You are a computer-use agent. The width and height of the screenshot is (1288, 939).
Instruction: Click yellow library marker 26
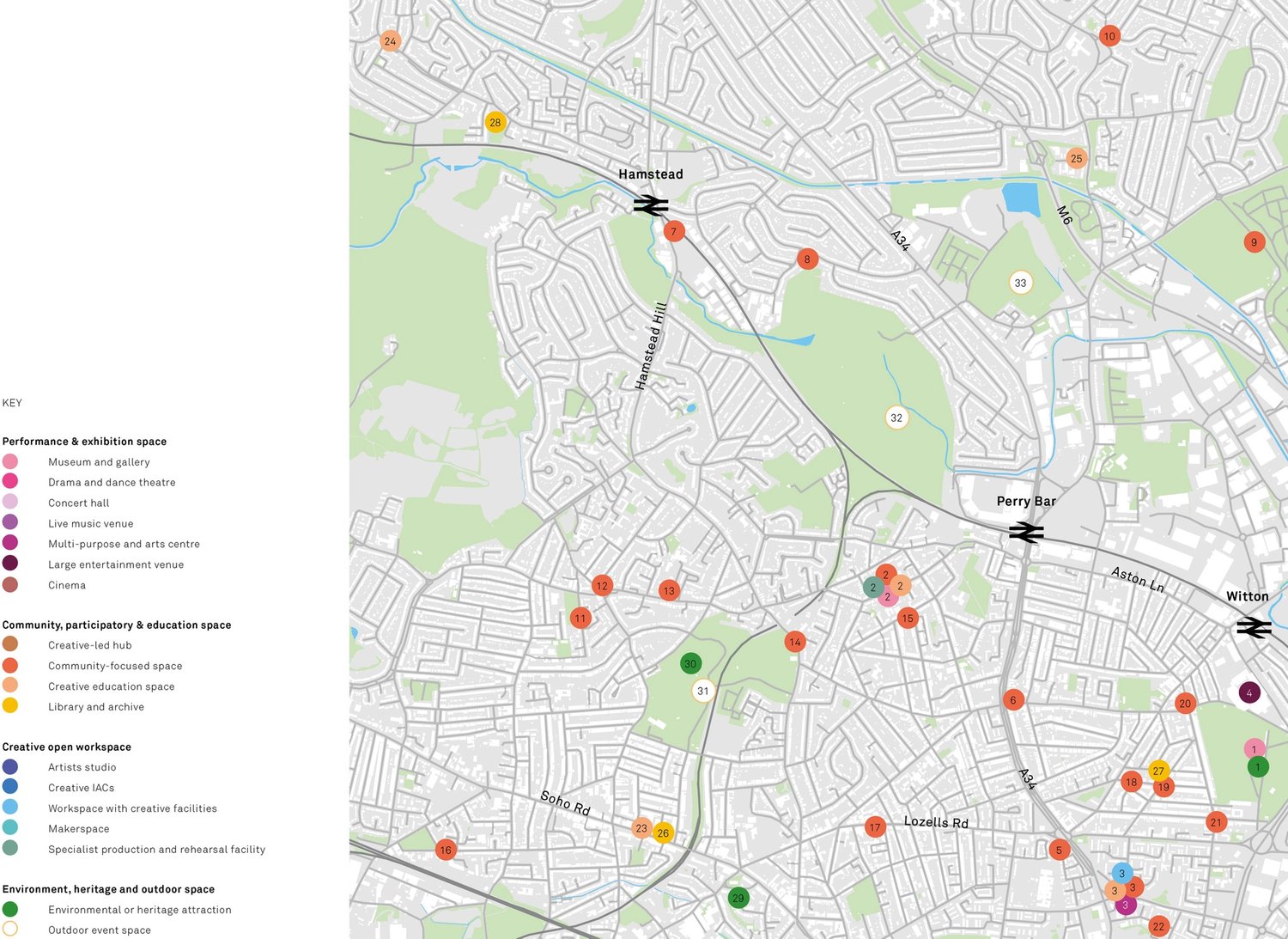point(663,832)
